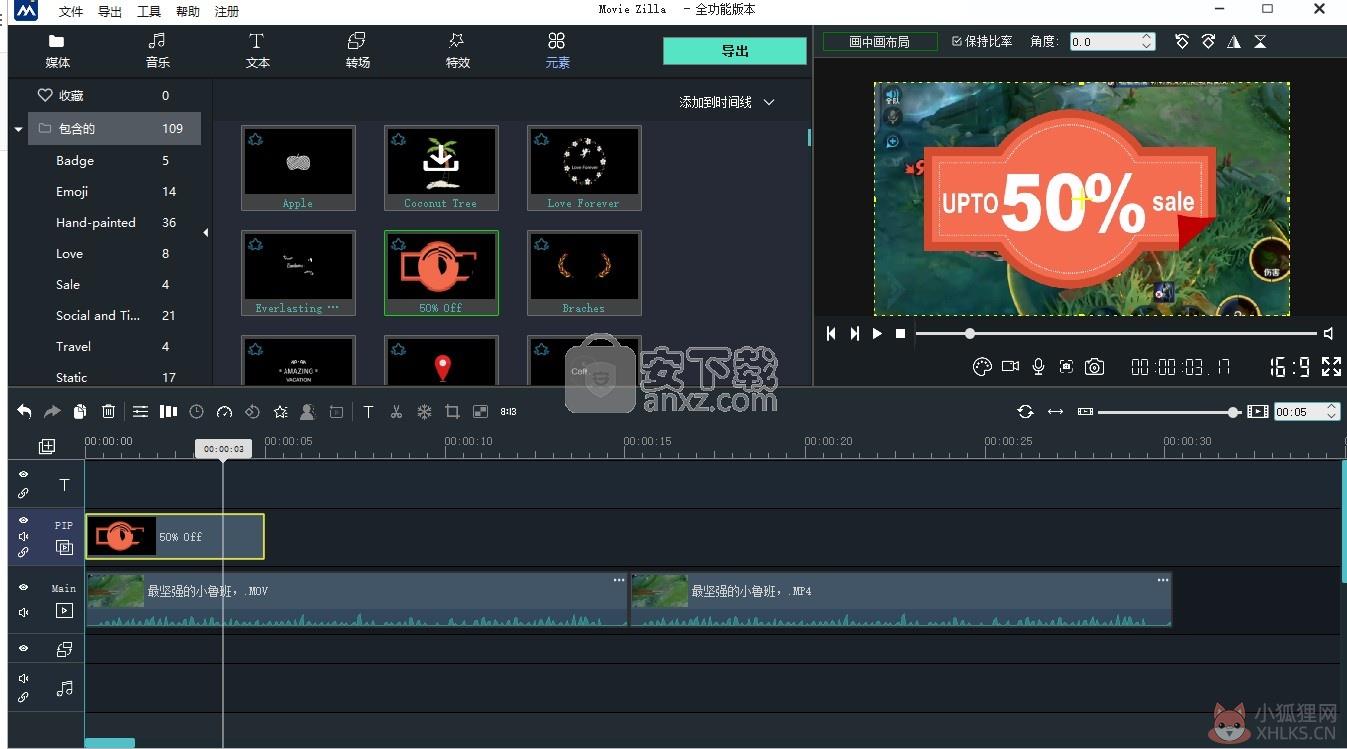Switch to the 特效 tab
1347x749 pixels.
(457, 50)
